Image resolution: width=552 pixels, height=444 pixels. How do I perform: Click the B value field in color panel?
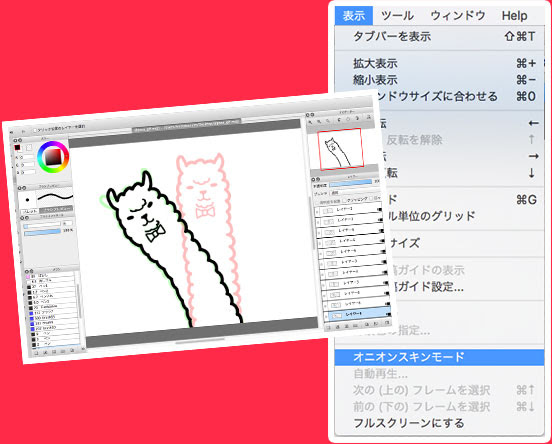(28, 172)
